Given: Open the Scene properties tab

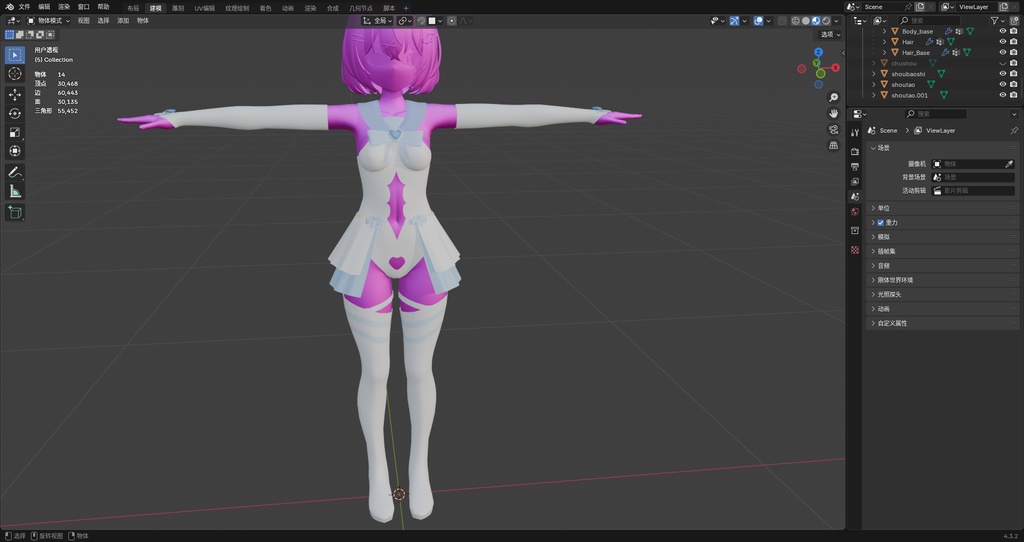Looking at the screenshot, I should (855, 197).
